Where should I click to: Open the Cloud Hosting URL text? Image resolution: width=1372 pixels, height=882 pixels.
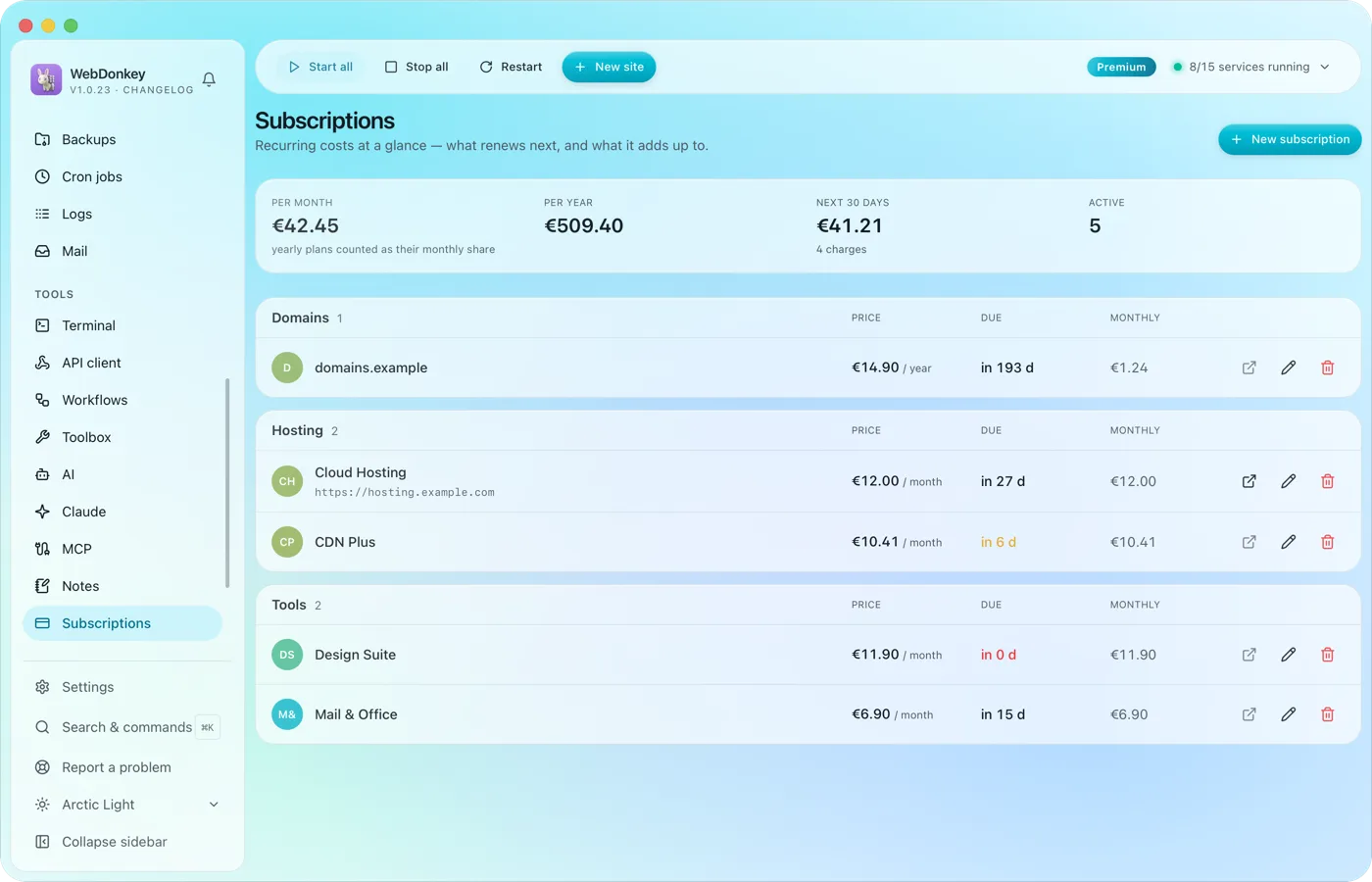[404, 493]
